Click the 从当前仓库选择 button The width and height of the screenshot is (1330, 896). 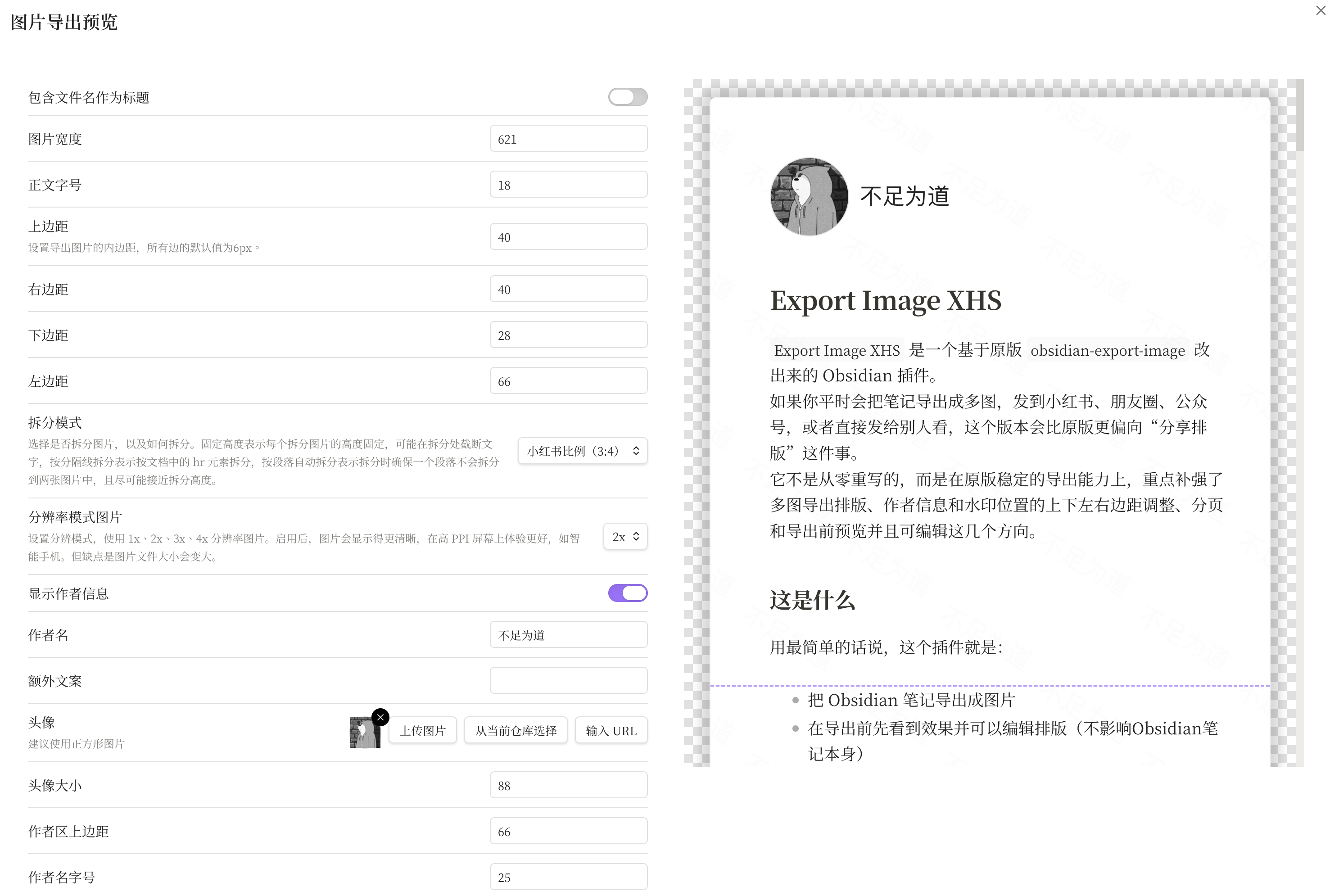coord(516,730)
